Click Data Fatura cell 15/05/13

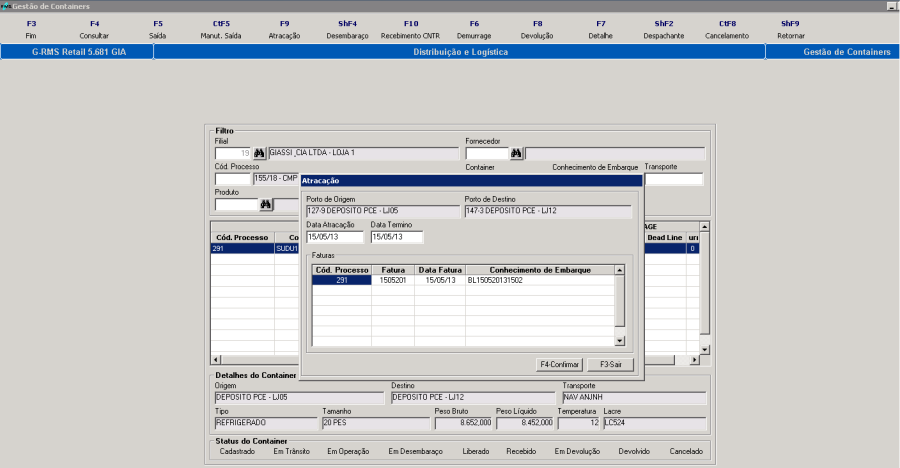440,280
